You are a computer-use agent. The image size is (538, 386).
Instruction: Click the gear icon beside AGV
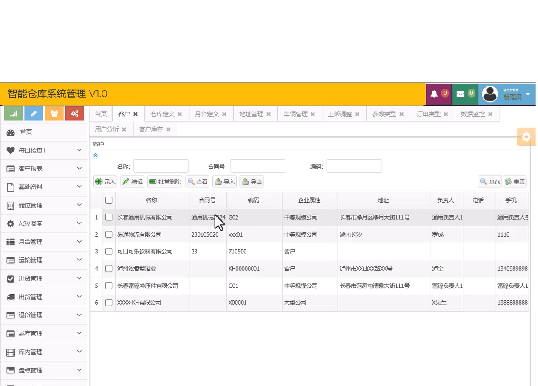[11, 224]
